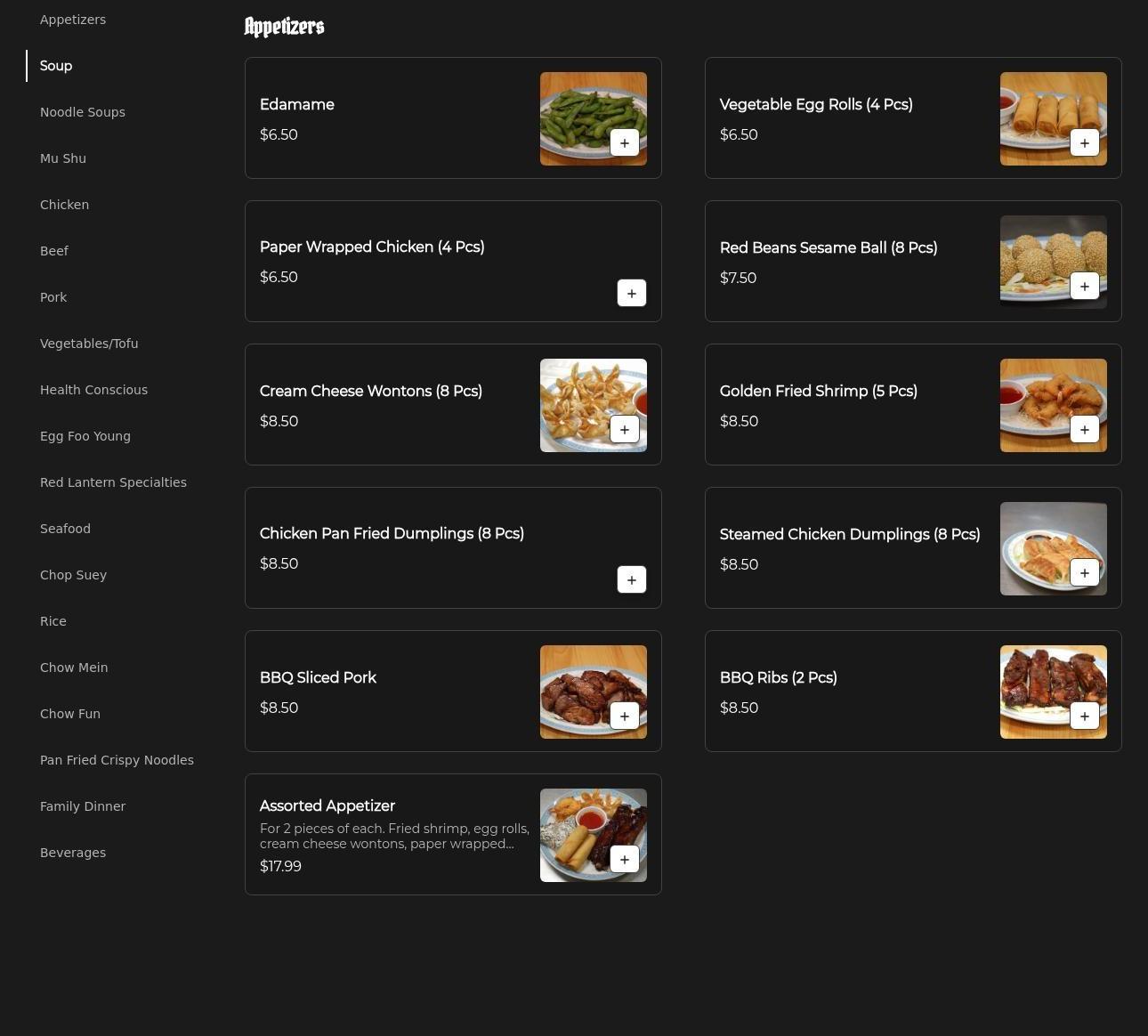The image size is (1148, 1036).
Task: Add Steamed Chicken Dumplings with plus button
Action: [x=1084, y=572]
